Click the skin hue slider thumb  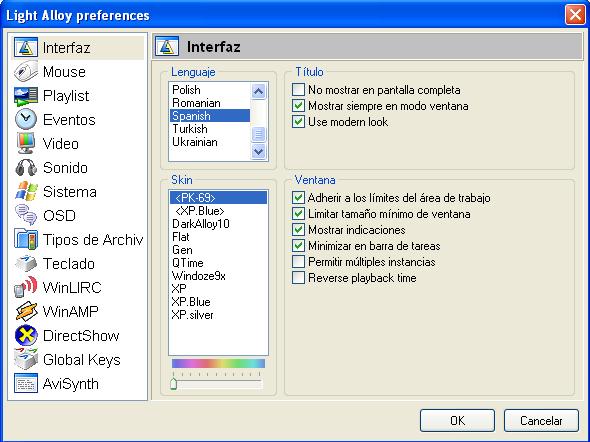pos(173,384)
